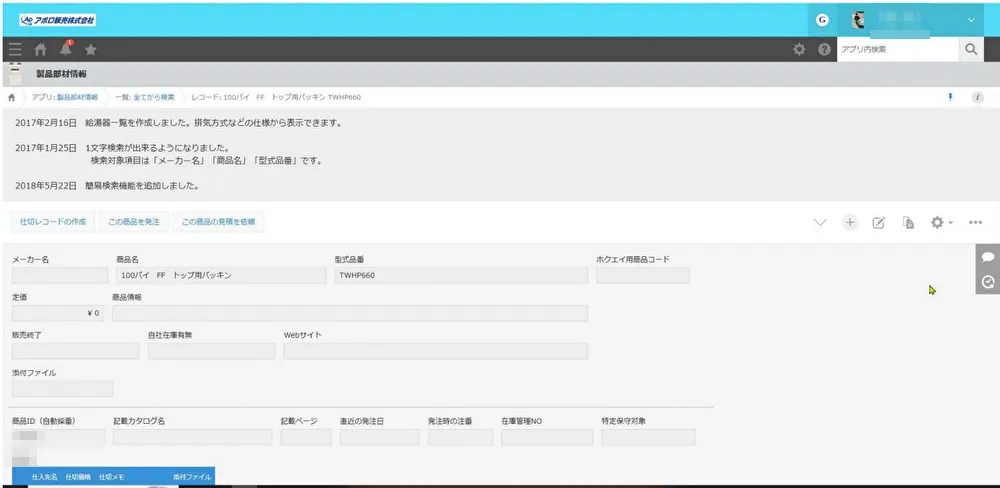The image size is (1000, 488).
Task: Open the more options ellipsis menu
Action: [x=976, y=222]
